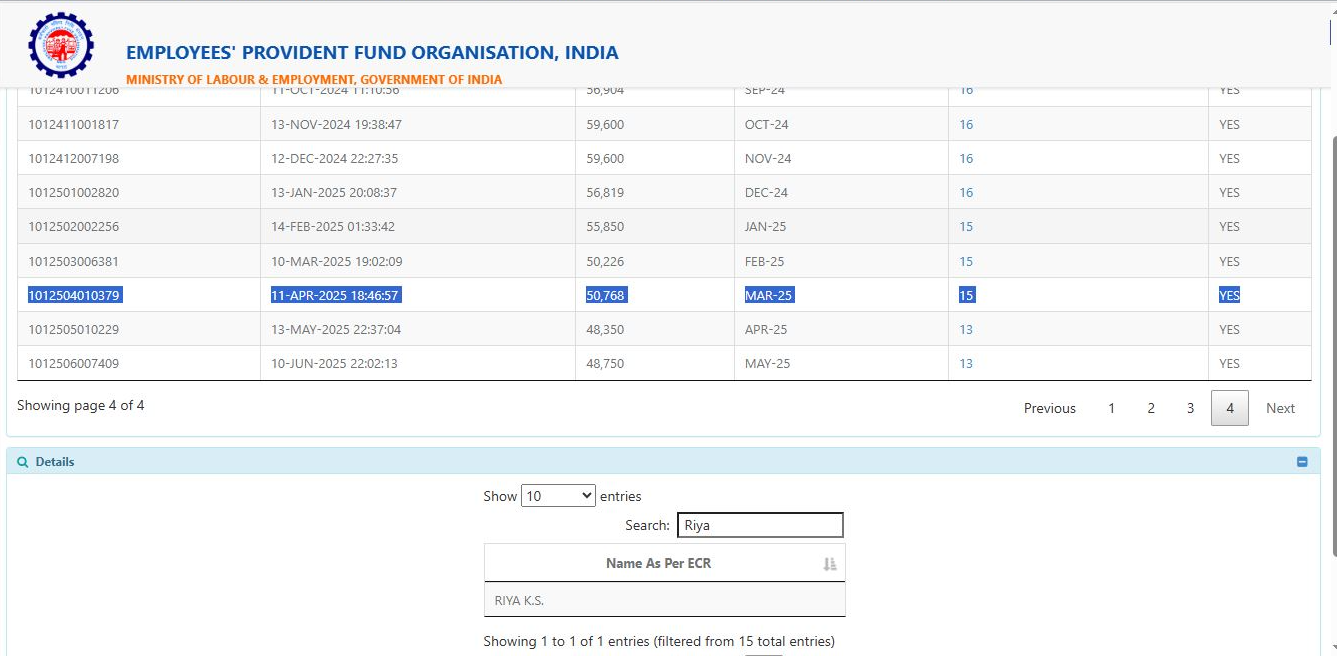Open member count 15 link for MAR-25
The height and width of the screenshot is (656, 1337).
coord(966,296)
